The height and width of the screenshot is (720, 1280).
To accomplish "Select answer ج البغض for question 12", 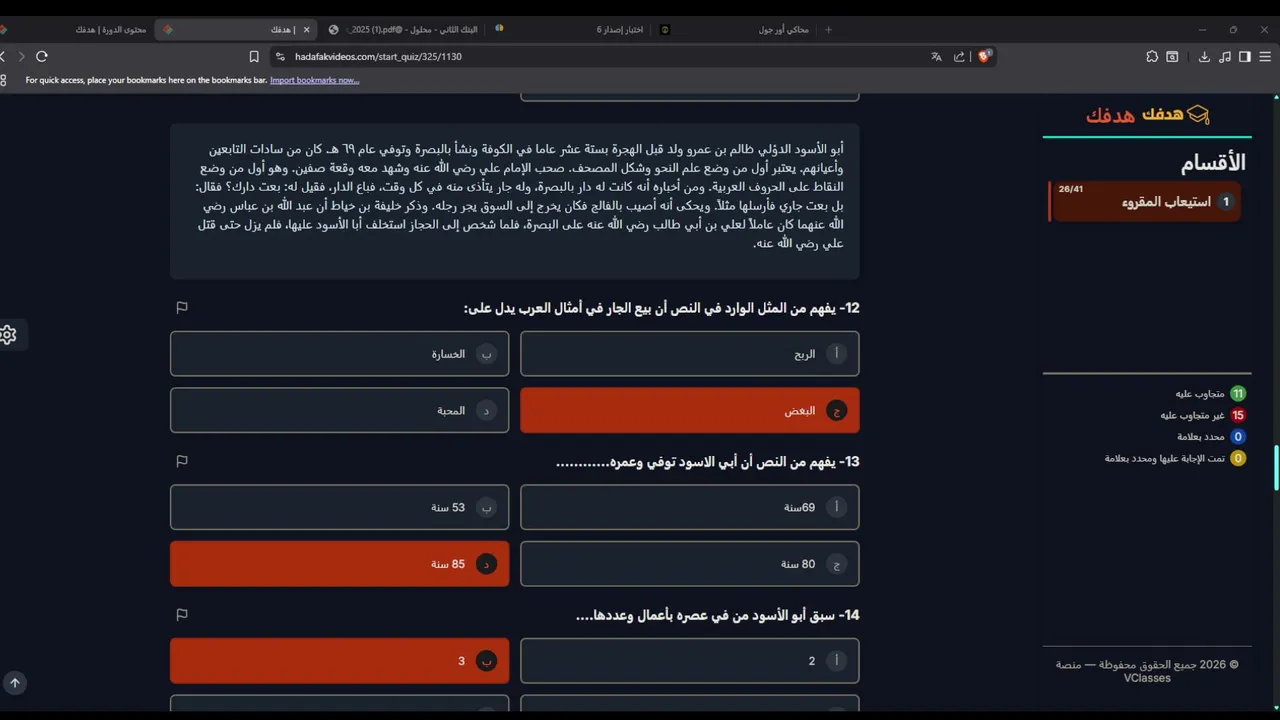I will pos(689,410).
